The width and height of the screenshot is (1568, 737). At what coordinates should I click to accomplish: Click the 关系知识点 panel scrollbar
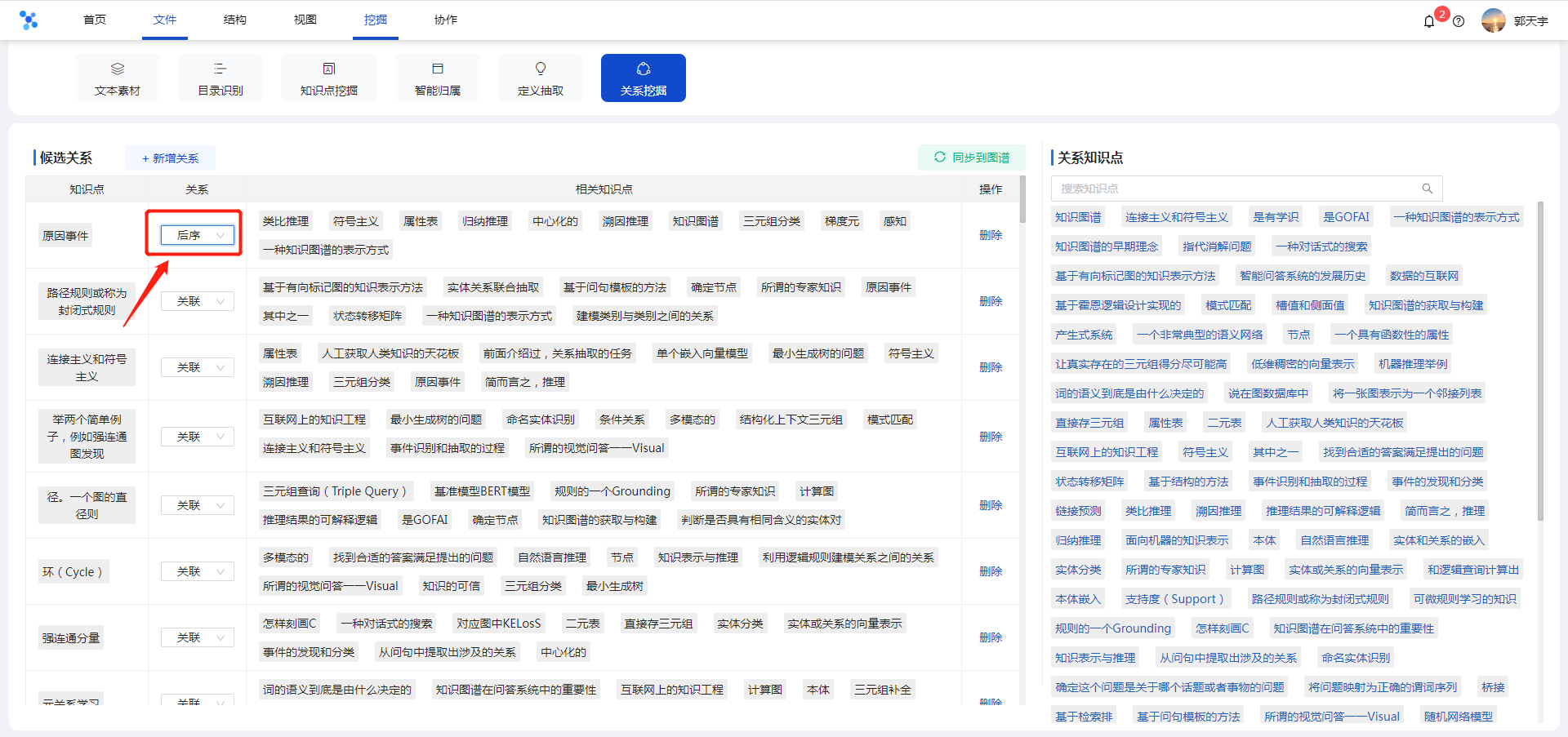(1540, 359)
